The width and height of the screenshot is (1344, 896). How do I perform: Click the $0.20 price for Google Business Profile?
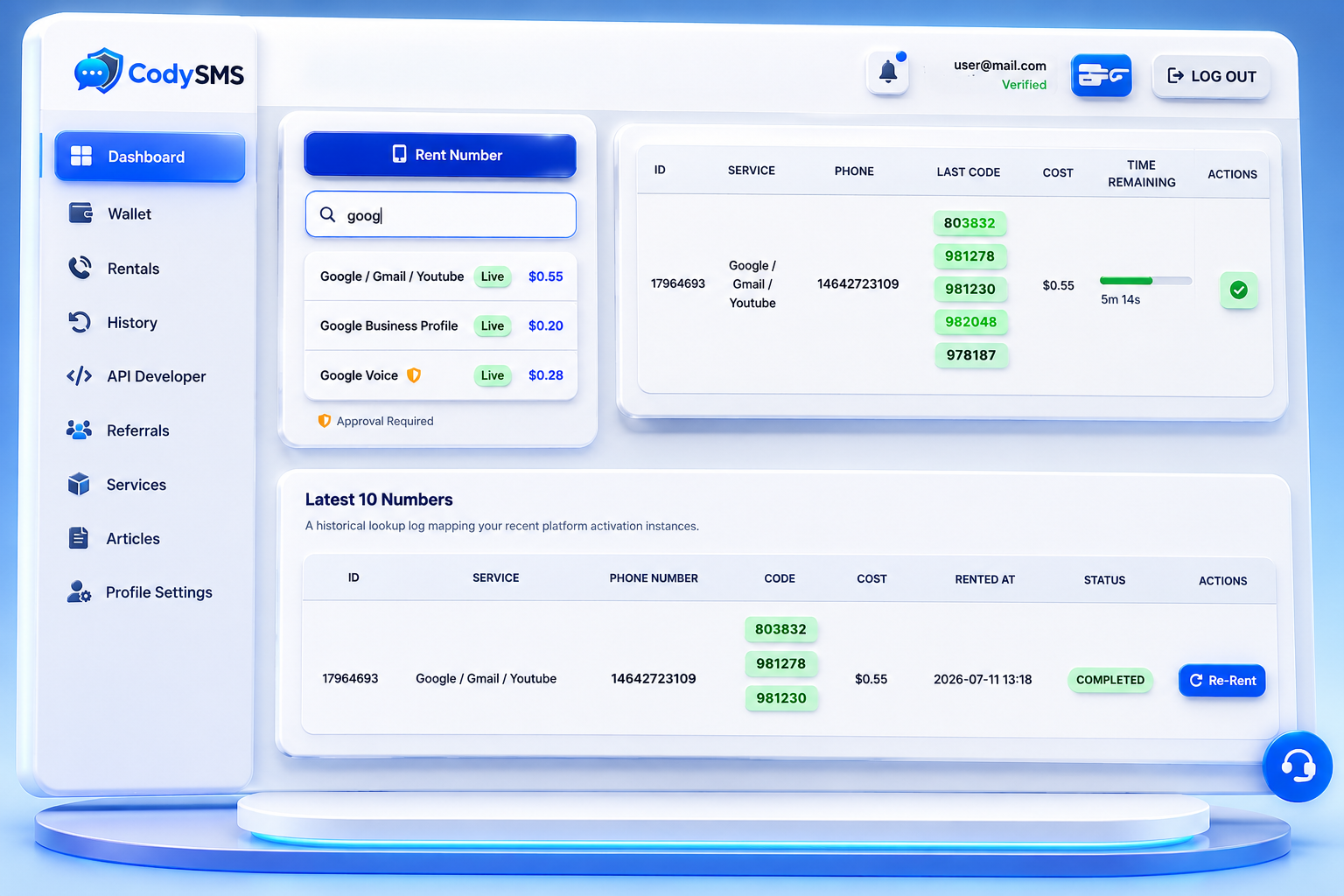pyautogui.click(x=545, y=325)
